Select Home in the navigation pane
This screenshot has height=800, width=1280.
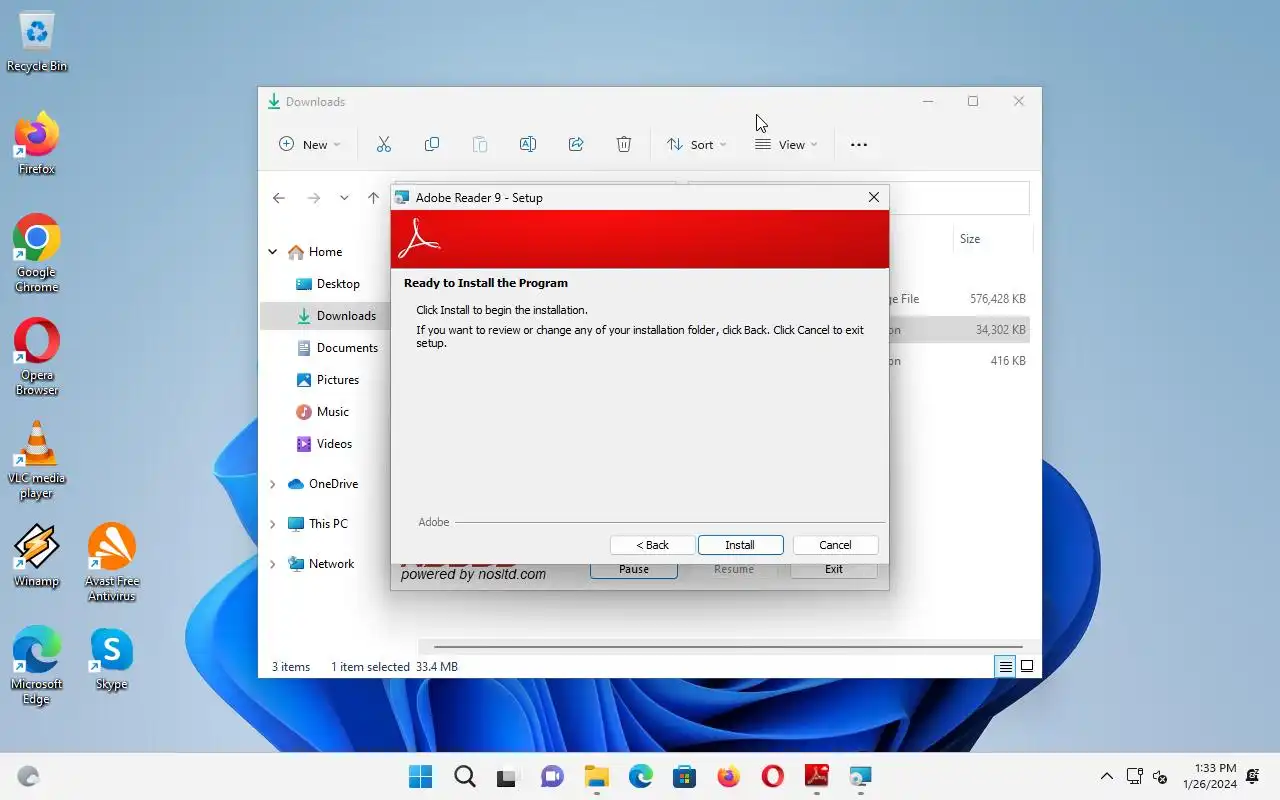315,252
